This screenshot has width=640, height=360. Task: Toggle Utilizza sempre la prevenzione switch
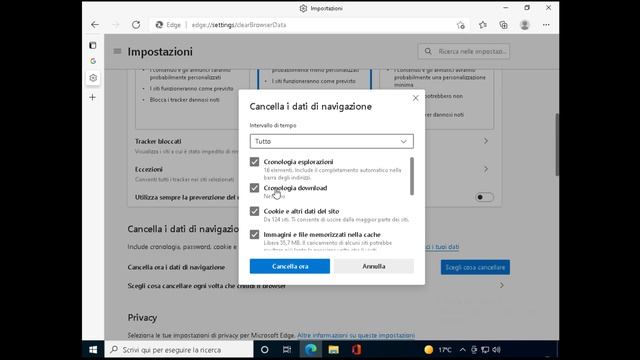(484, 197)
